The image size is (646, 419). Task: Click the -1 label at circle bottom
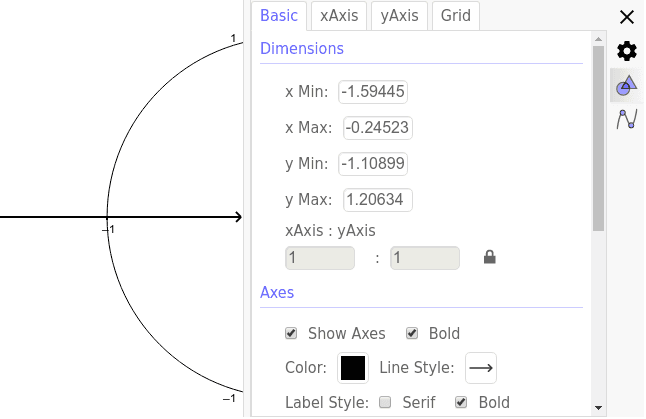click(x=229, y=398)
